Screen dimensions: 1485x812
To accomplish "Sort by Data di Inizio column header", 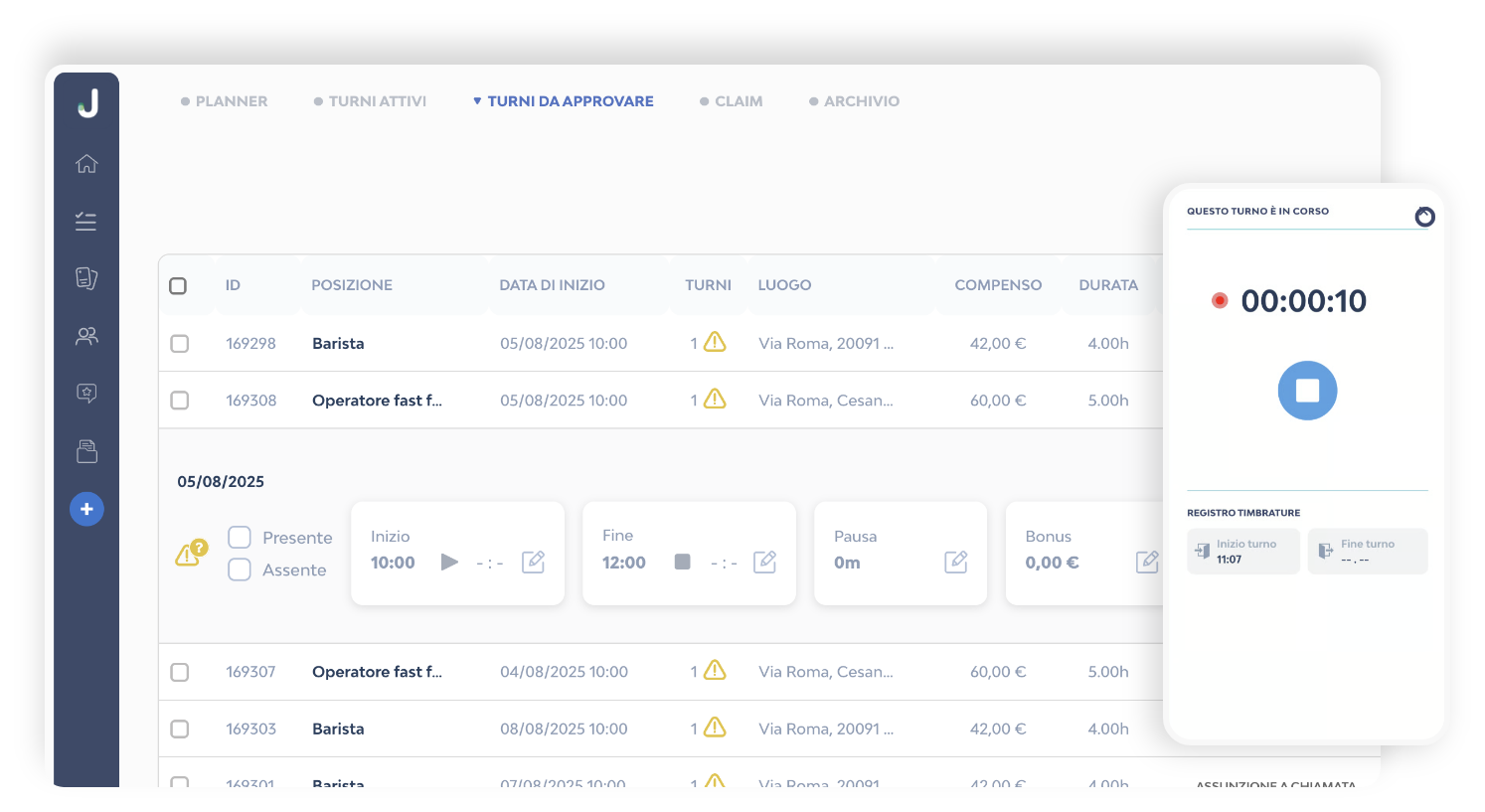I will [x=552, y=285].
